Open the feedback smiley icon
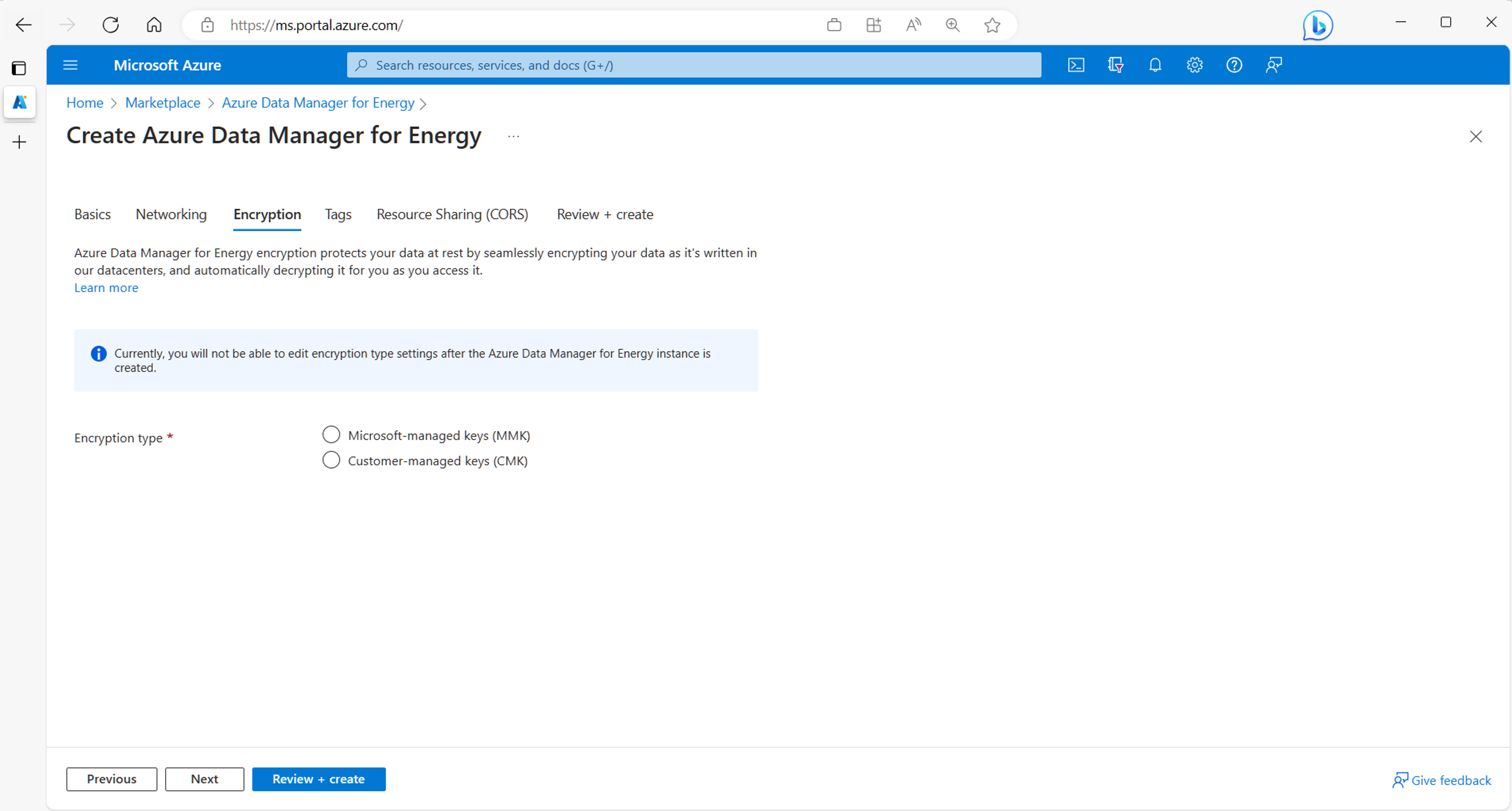The height and width of the screenshot is (811, 1512). pos(1274,65)
